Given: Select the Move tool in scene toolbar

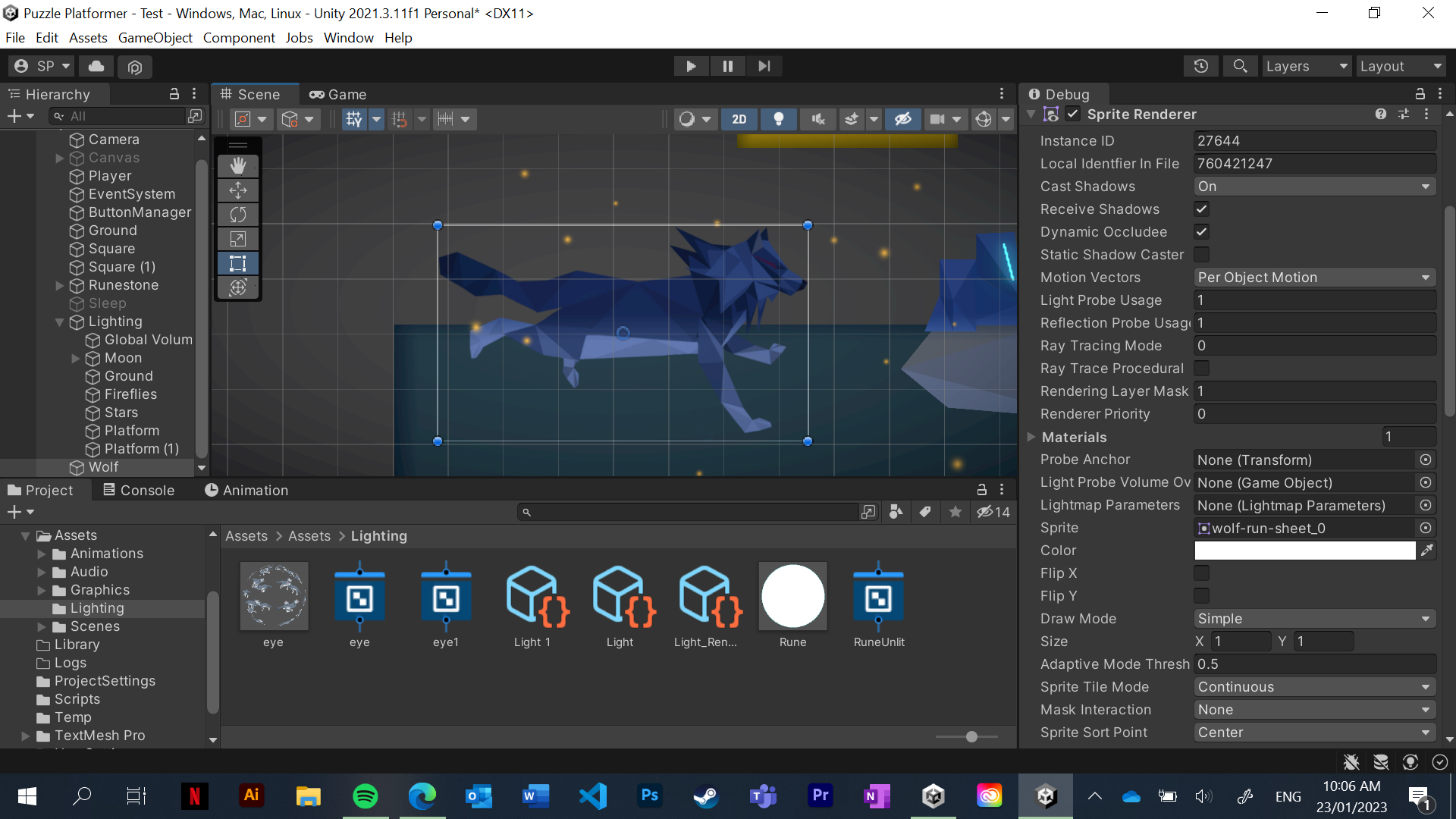Looking at the screenshot, I should click(238, 190).
